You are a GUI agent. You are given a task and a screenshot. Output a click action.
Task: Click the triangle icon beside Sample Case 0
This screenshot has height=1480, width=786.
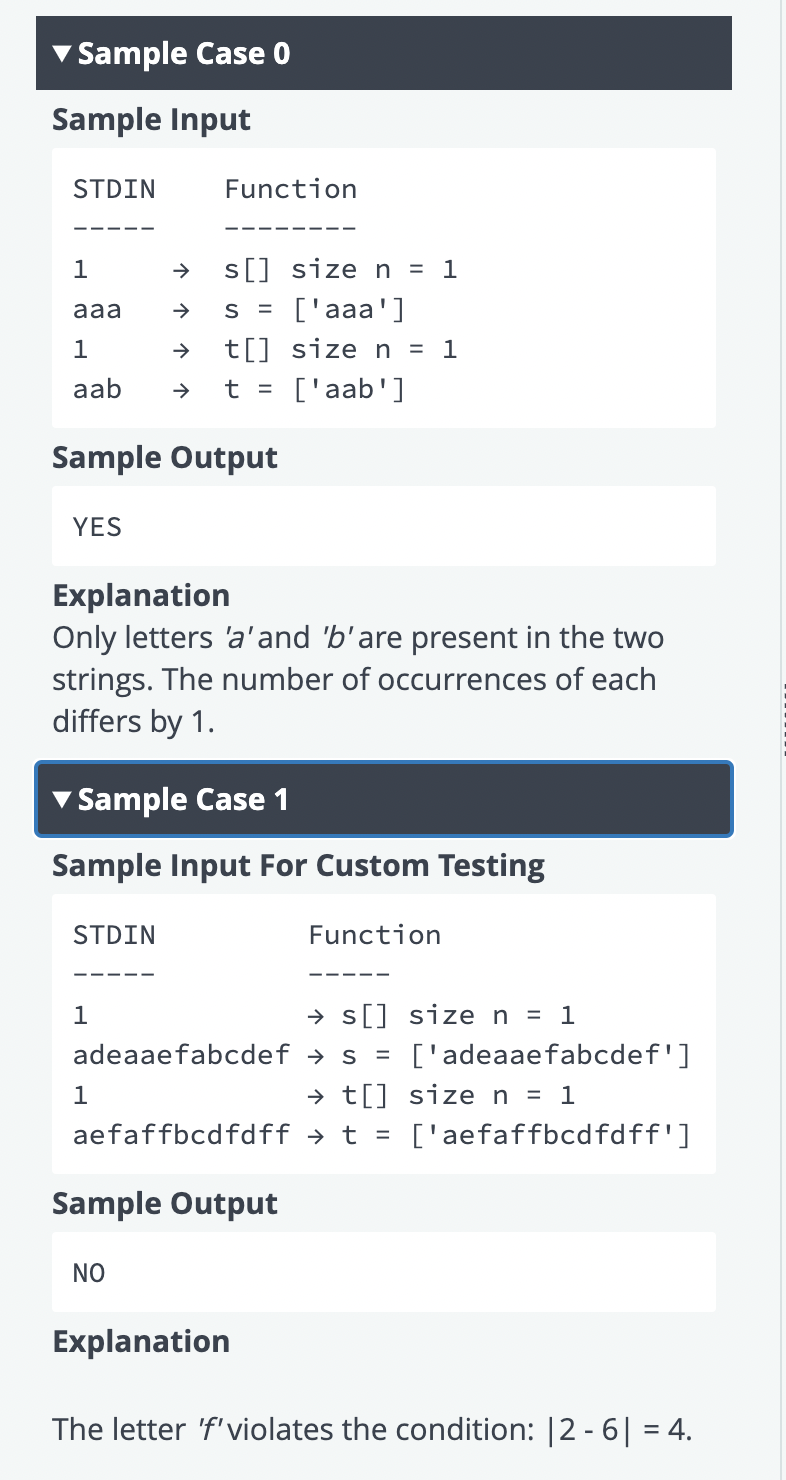pos(64,54)
